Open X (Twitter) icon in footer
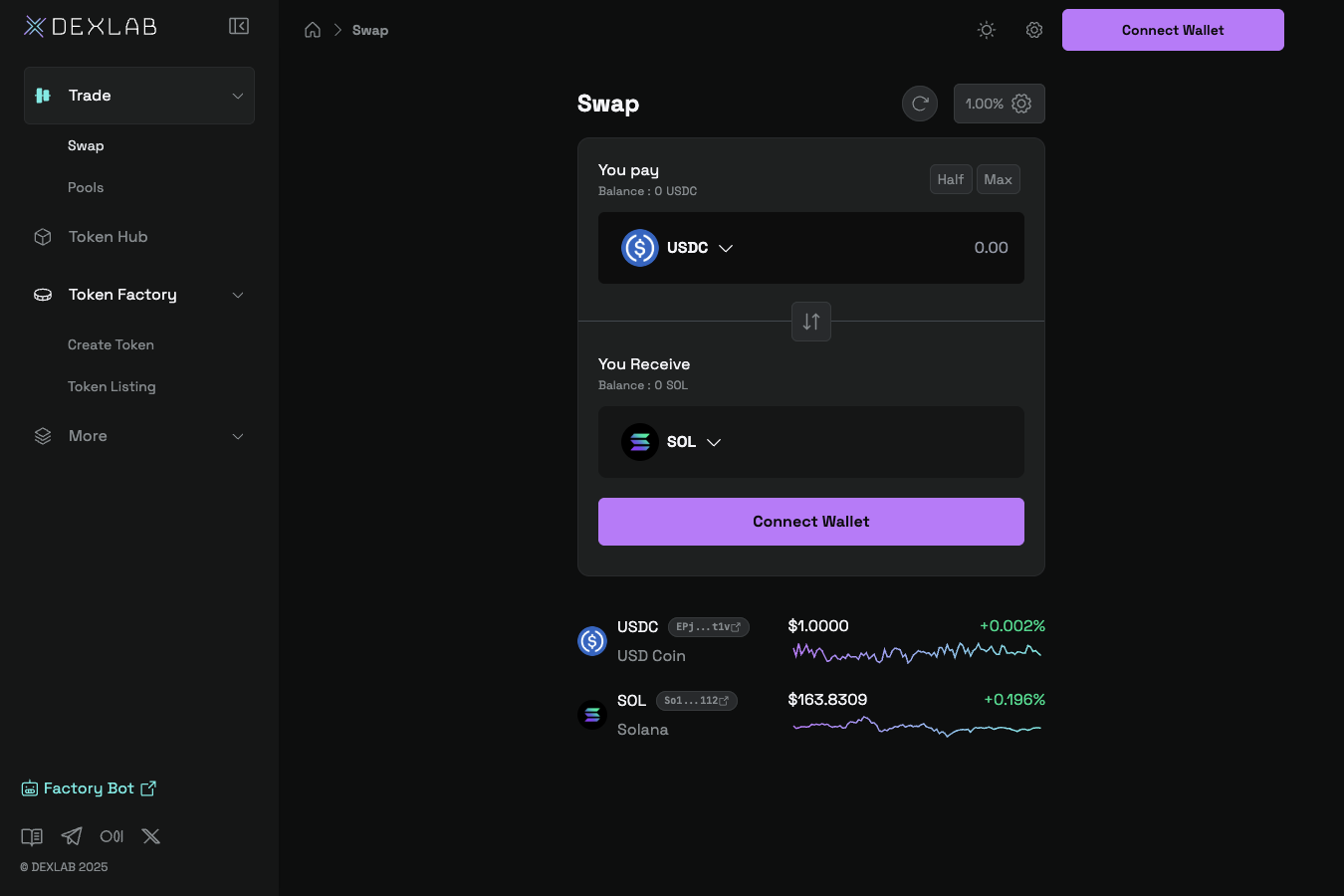 pyautogui.click(x=151, y=836)
